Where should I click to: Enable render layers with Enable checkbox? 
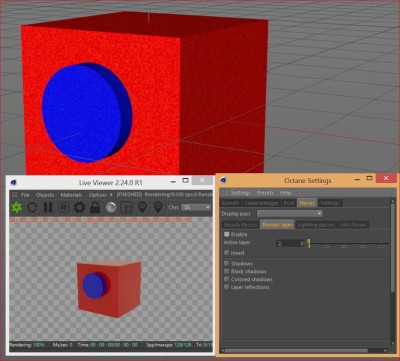coord(227,234)
